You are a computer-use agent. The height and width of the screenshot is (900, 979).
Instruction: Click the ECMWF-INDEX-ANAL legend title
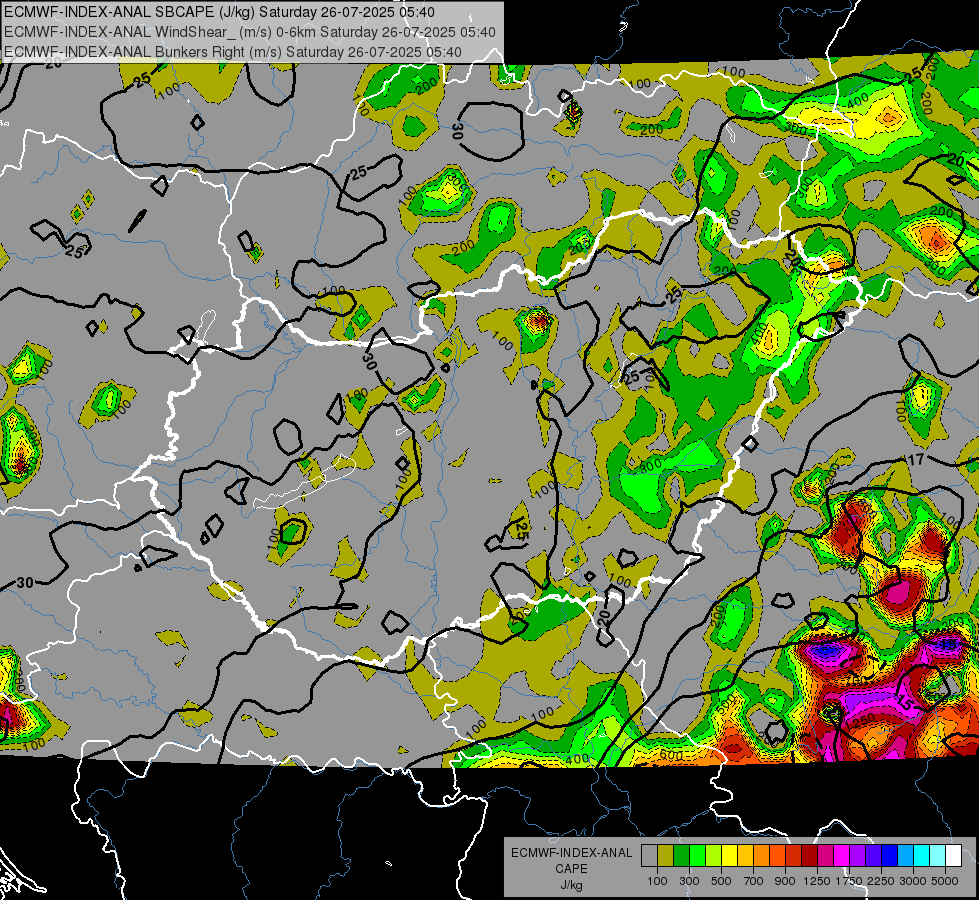click(x=571, y=853)
